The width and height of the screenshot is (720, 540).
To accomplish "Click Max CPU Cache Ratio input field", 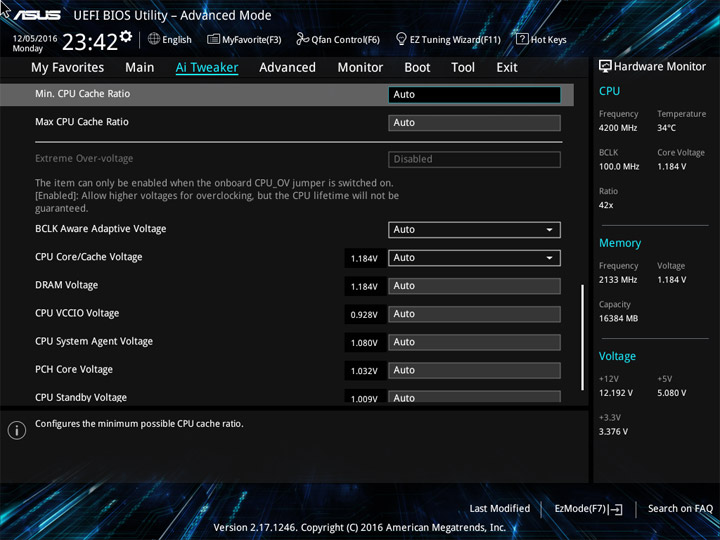I will [x=474, y=123].
